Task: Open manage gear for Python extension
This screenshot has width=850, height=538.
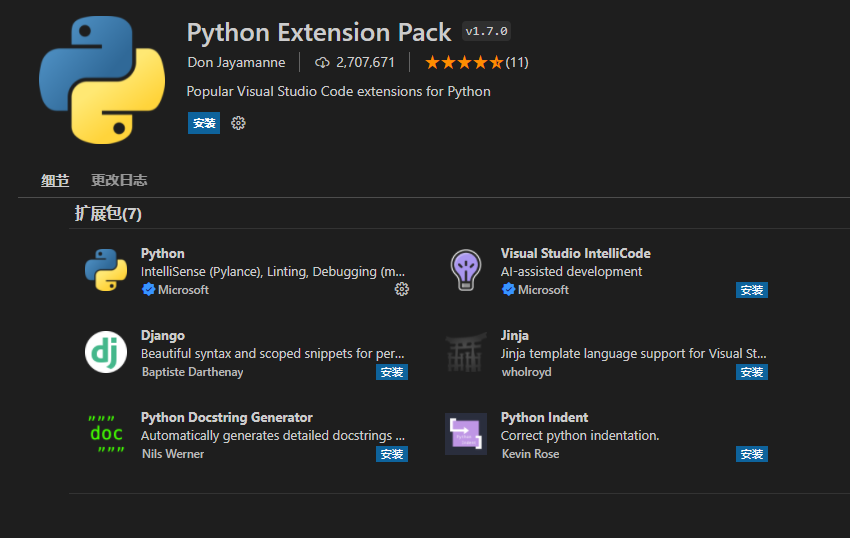Action: (402, 290)
